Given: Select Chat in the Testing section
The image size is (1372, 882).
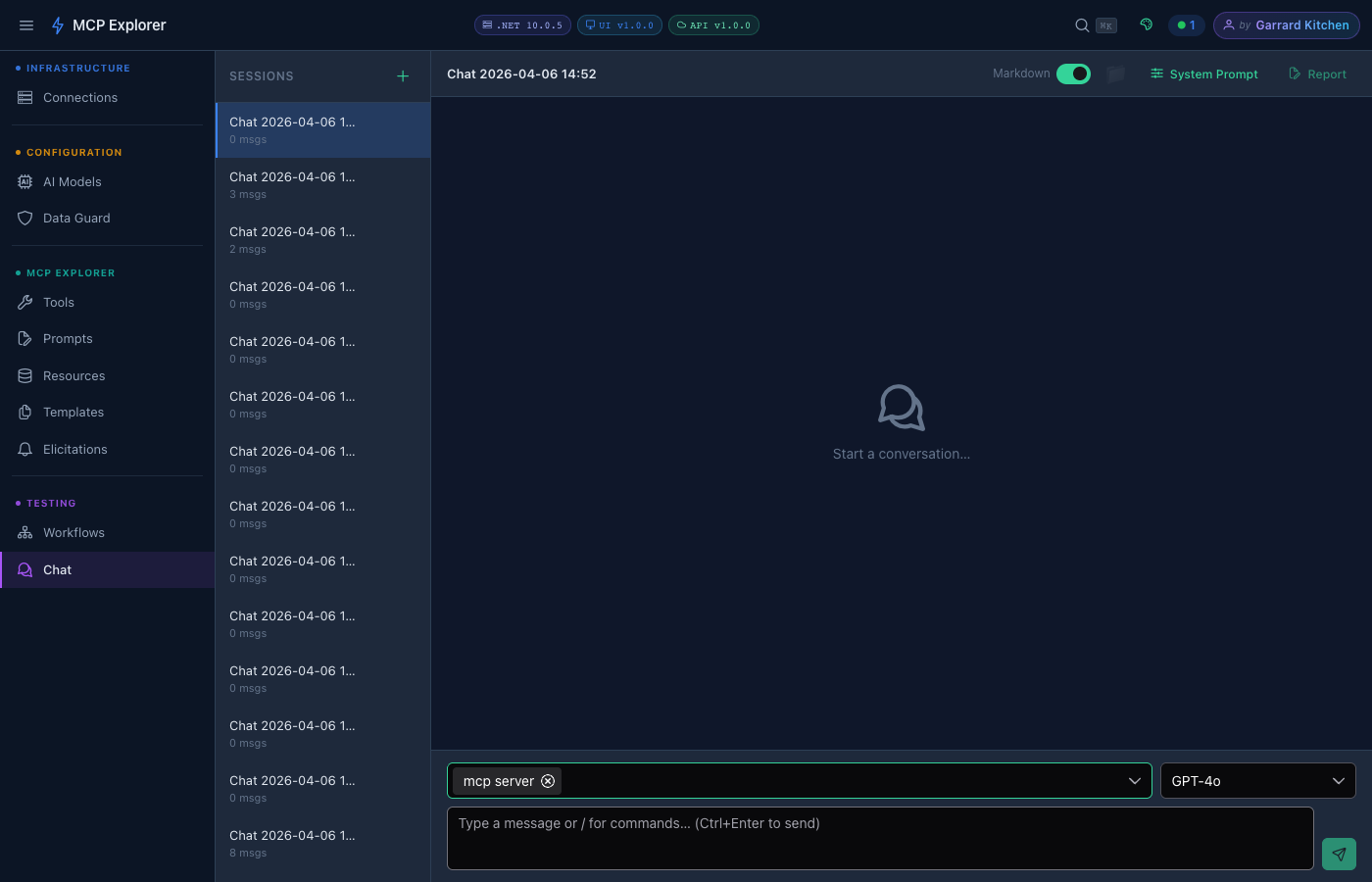Looking at the screenshot, I should (x=56, y=569).
